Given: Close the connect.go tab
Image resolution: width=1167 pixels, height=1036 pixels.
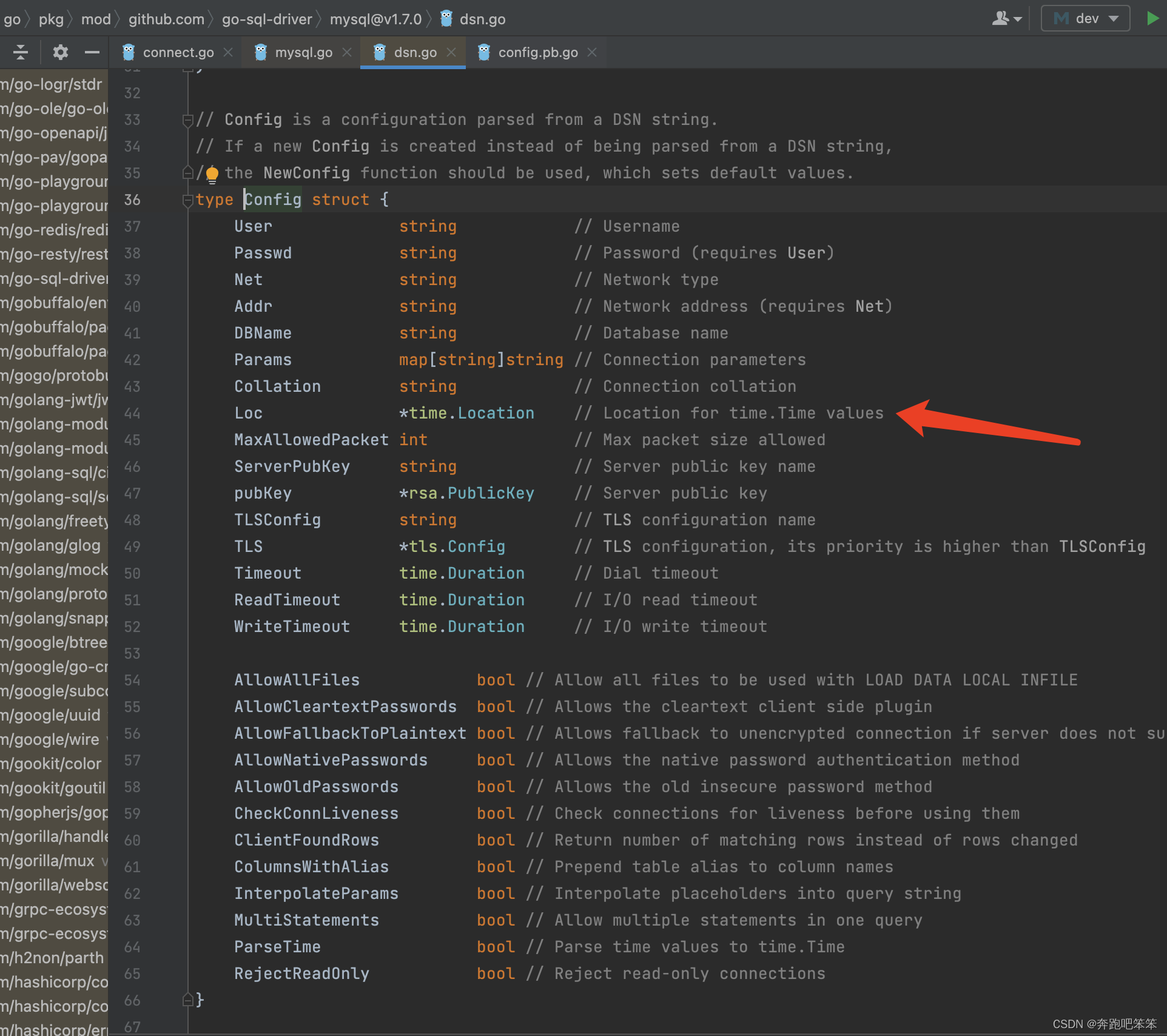Looking at the screenshot, I should [x=228, y=52].
